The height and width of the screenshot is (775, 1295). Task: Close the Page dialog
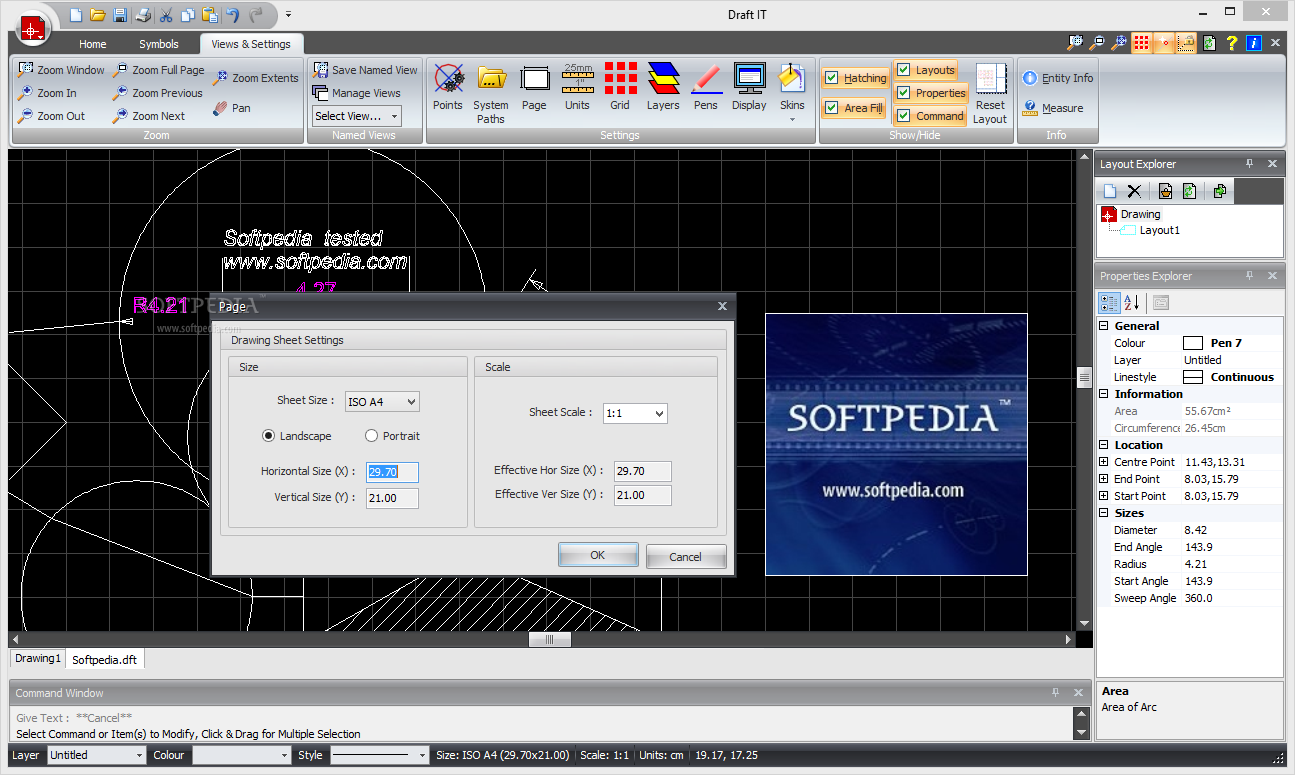point(722,306)
